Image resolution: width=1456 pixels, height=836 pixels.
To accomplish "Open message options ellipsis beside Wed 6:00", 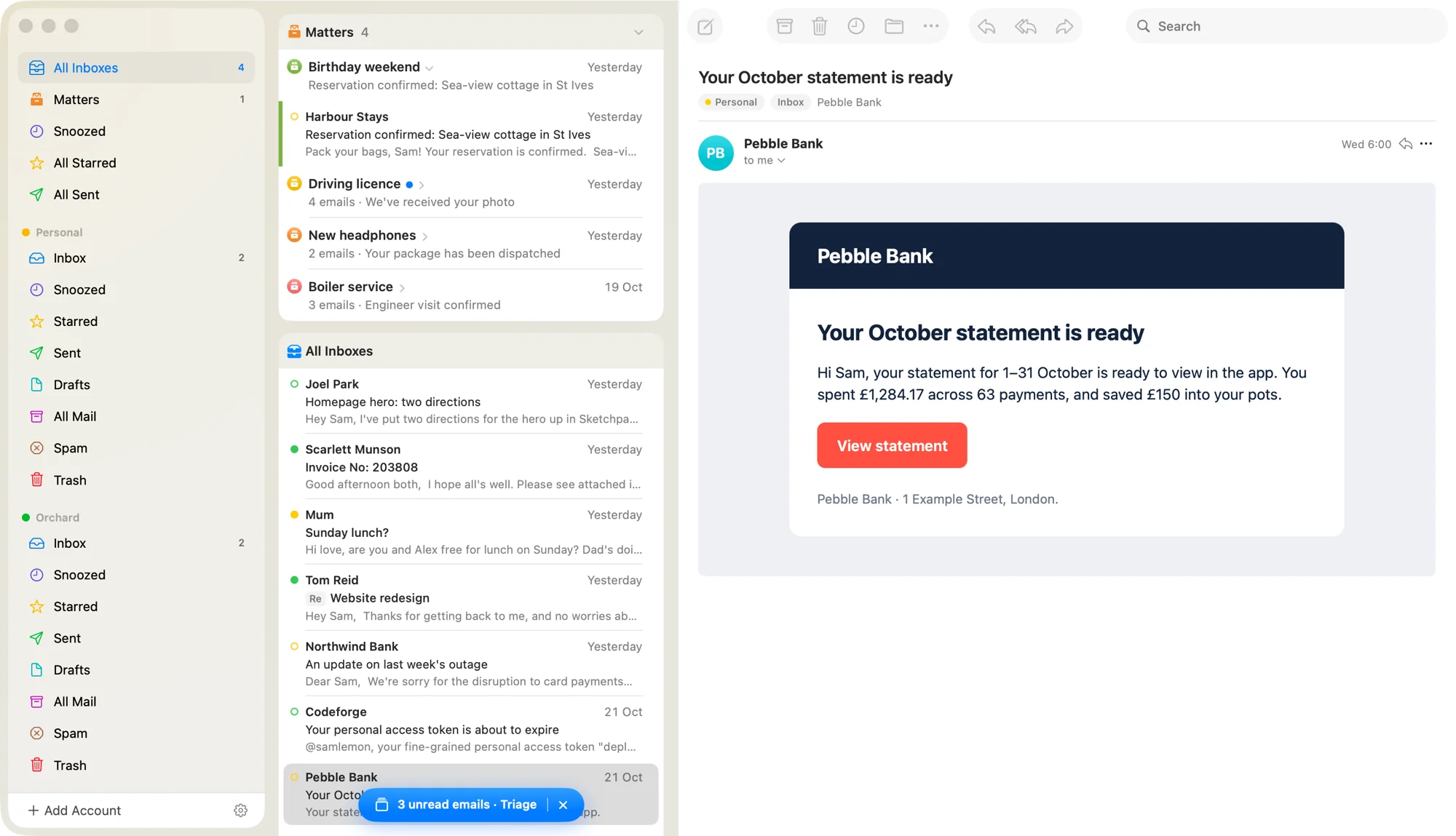I will pos(1425,144).
